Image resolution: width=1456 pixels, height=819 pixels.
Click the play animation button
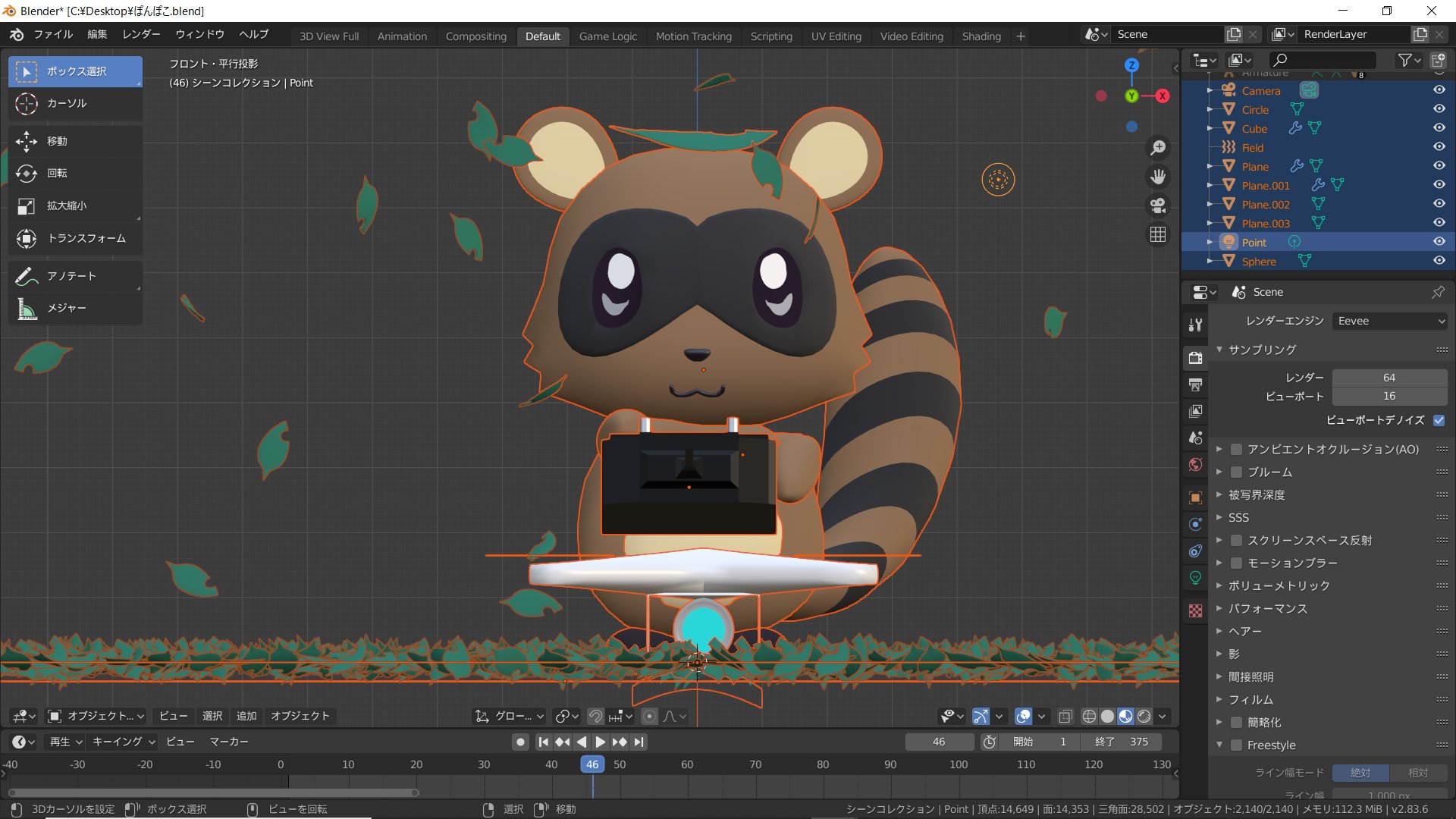coord(600,742)
